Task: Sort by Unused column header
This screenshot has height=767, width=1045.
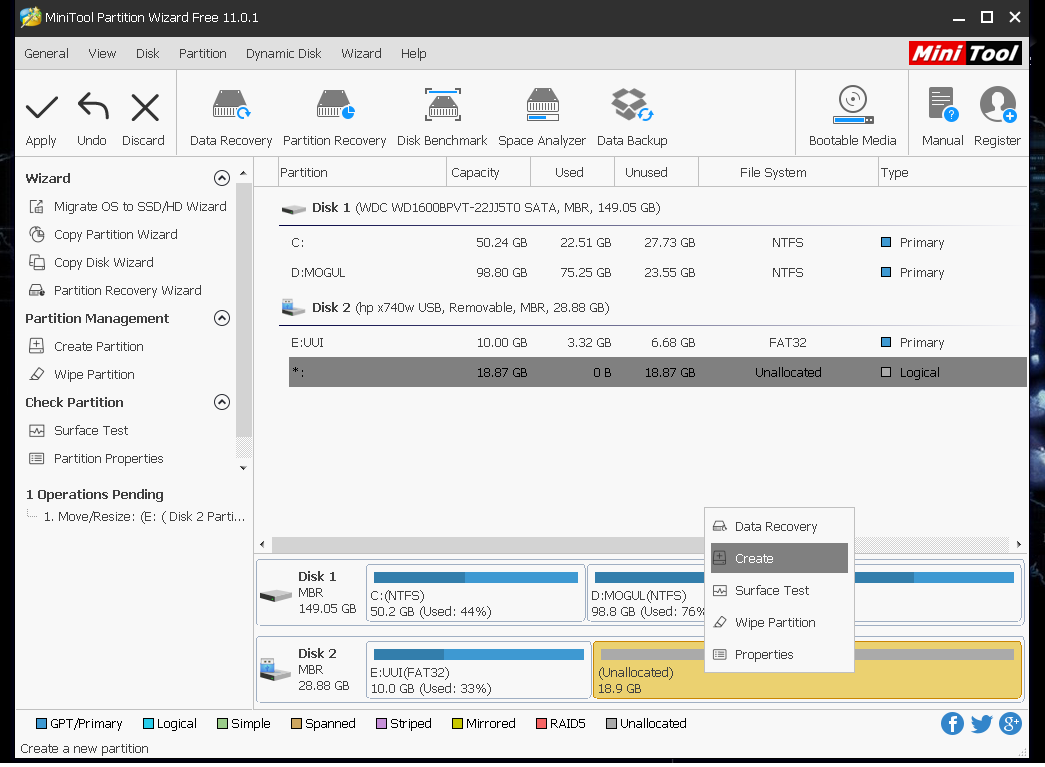Action: [x=656, y=173]
